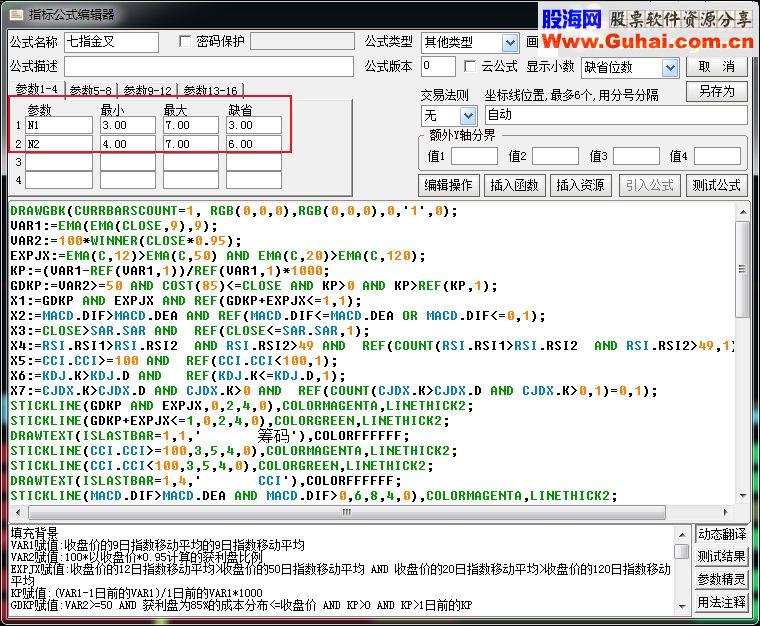Click code editor vertical scrollbar thumb
This screenshot has height=626, width=760.
coord(742,269)
